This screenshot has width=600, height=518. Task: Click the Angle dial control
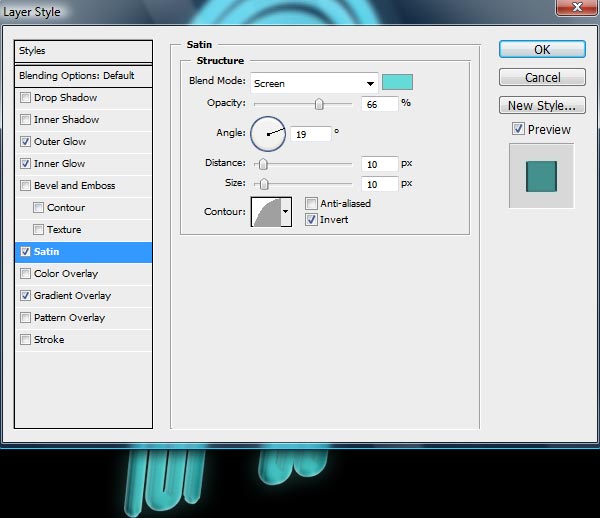268,134
